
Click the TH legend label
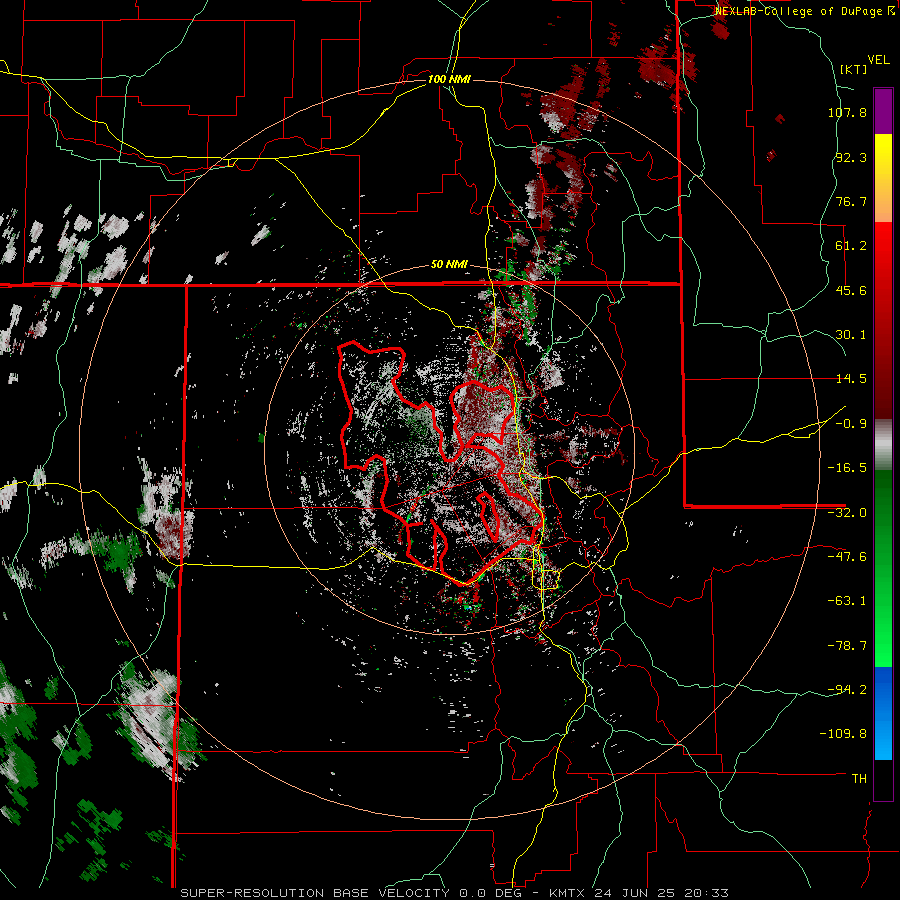click(859, 779)
